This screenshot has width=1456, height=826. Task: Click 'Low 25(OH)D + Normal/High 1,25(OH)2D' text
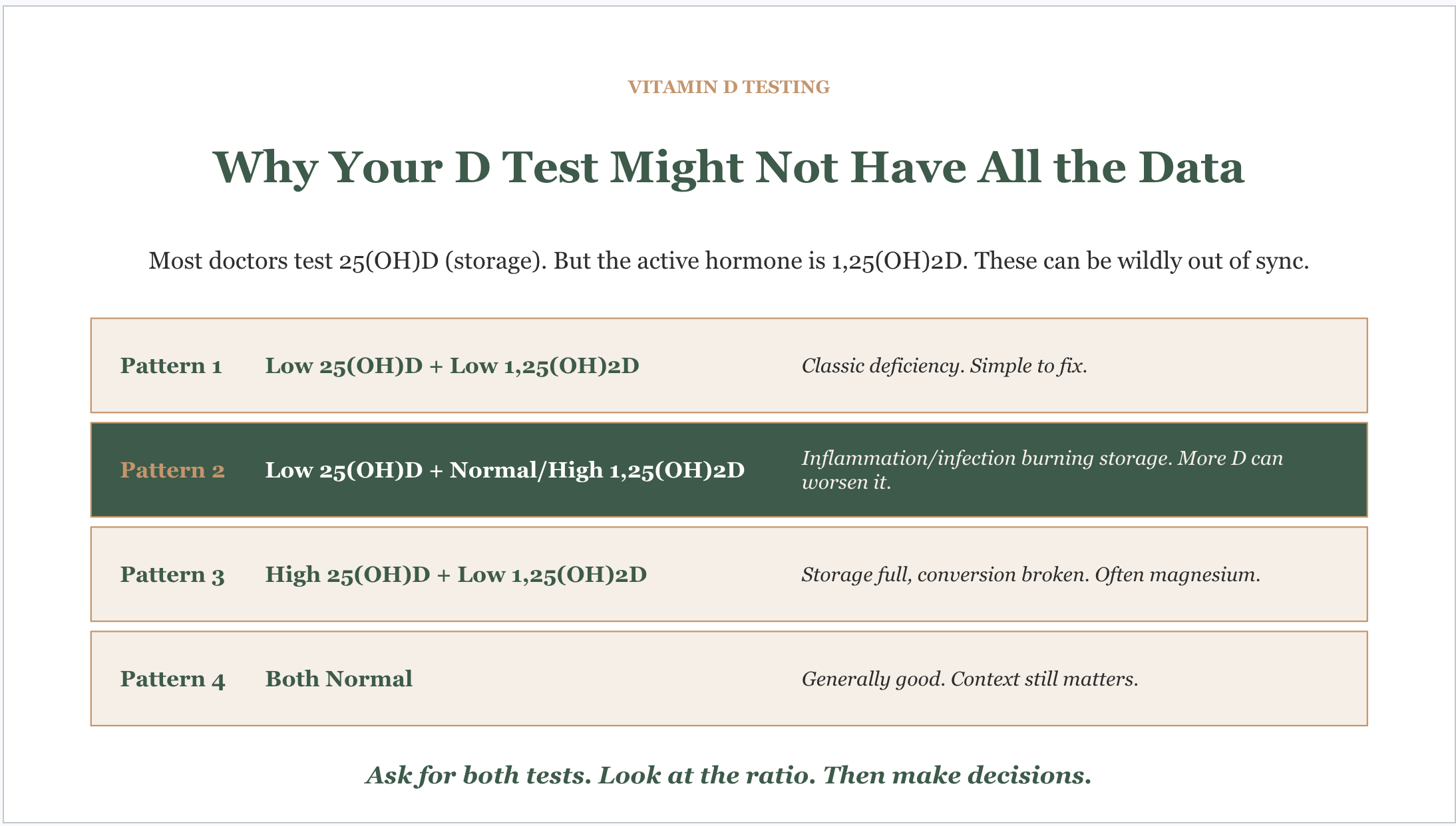point(505,470)
